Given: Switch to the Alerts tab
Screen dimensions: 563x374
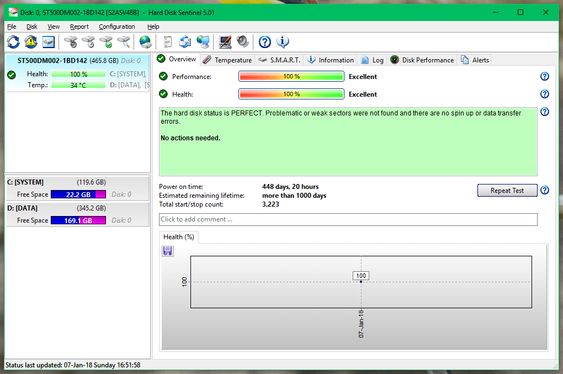Looking at the screenshot, I should 475,60.
